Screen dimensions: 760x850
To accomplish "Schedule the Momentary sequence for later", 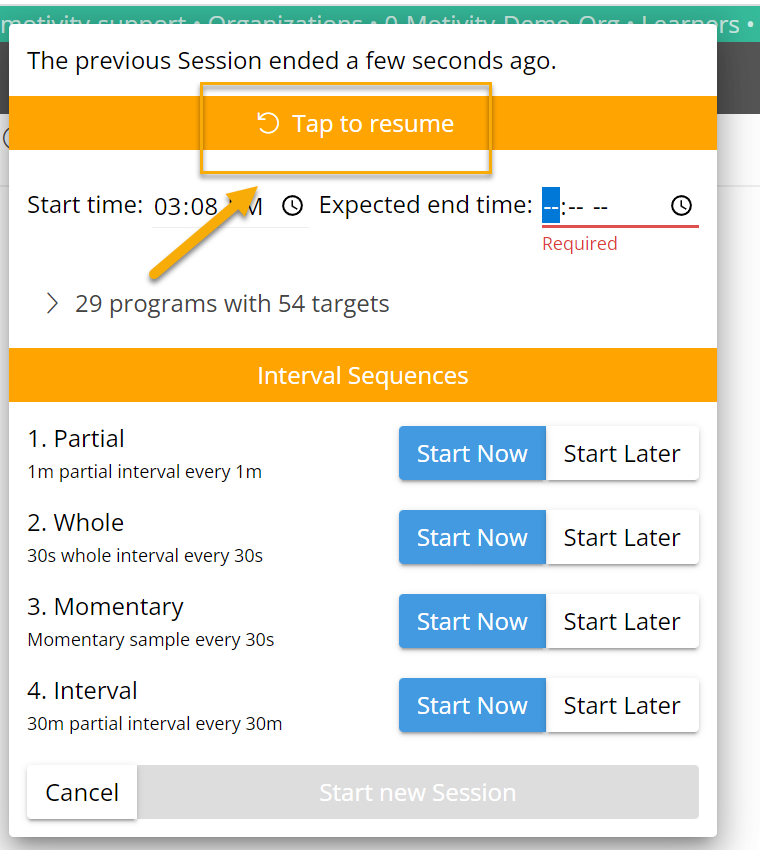I will 622,621.
